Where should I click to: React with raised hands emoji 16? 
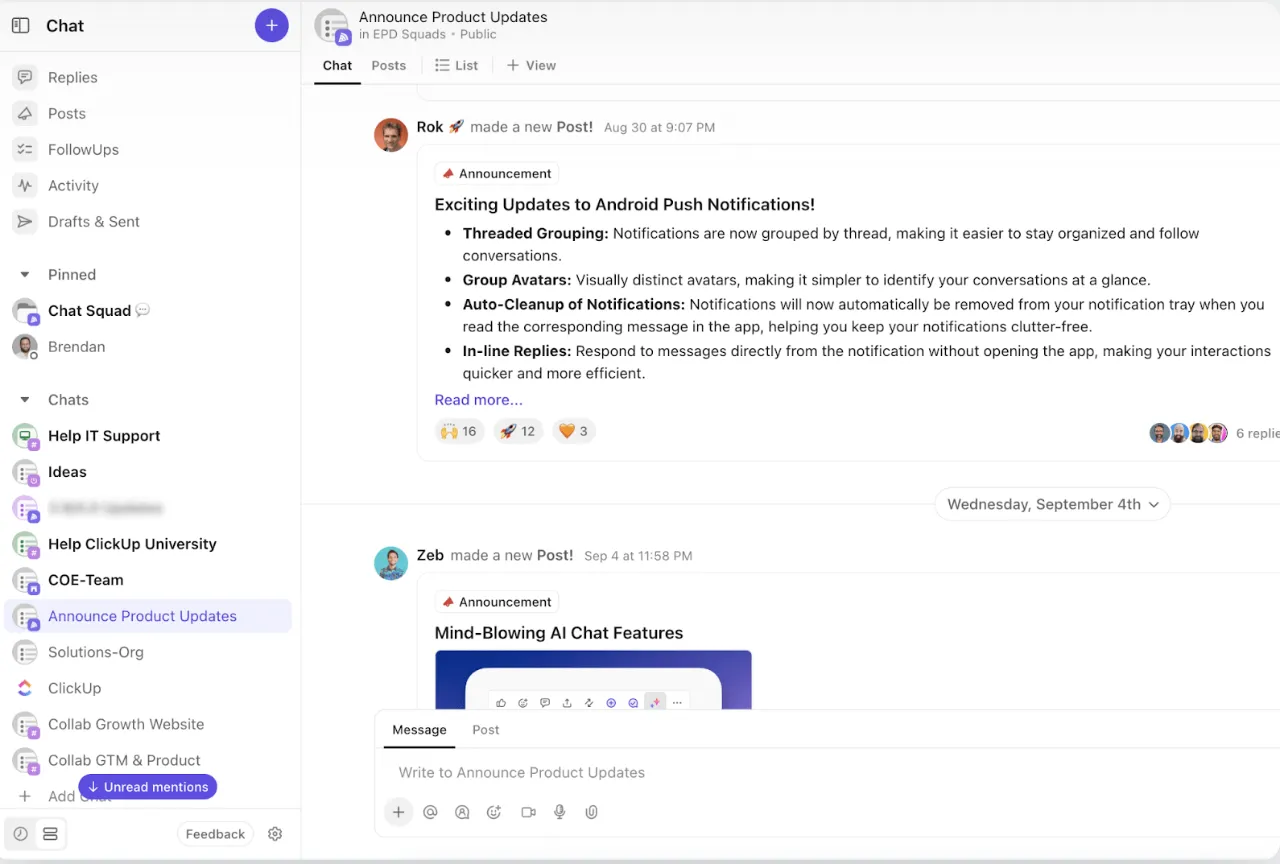(460, 431)
